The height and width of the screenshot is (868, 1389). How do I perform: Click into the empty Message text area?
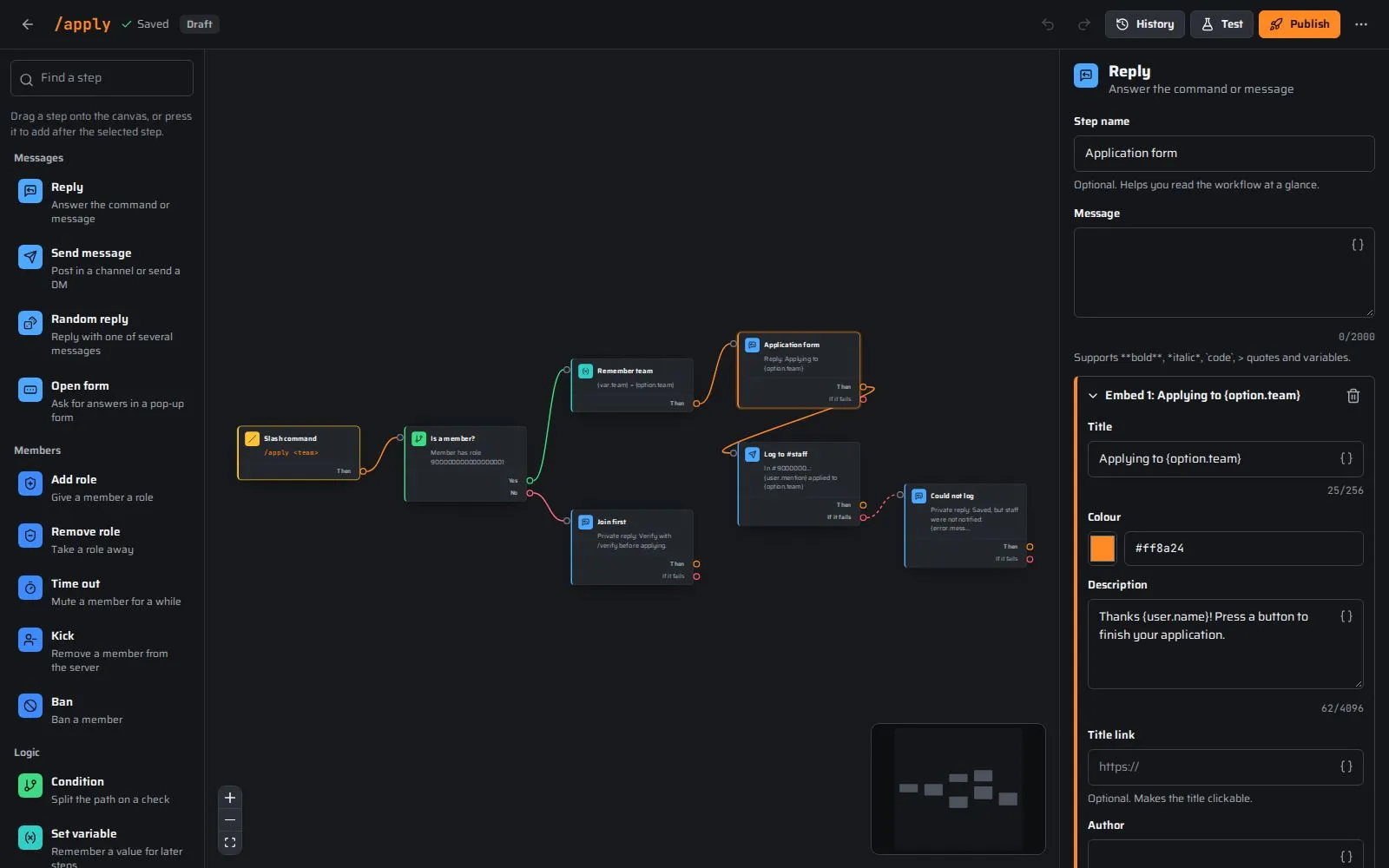[x=1224, y=273]
